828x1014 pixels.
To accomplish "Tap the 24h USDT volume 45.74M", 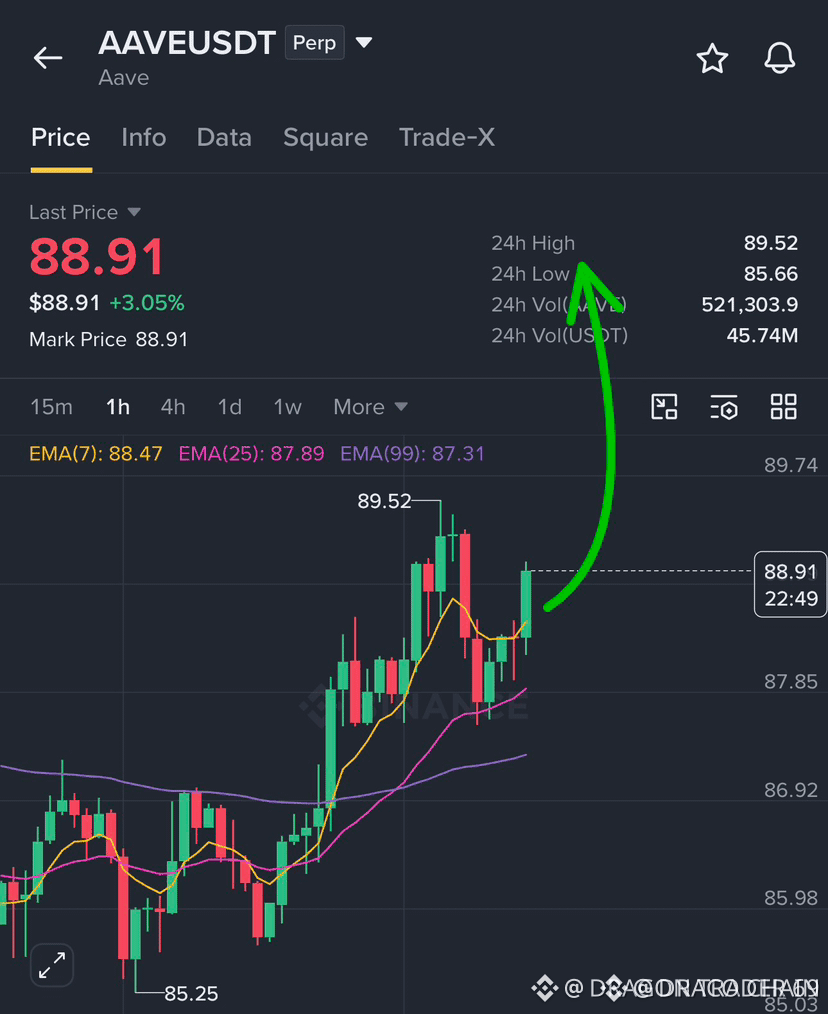I will (762, 335).
